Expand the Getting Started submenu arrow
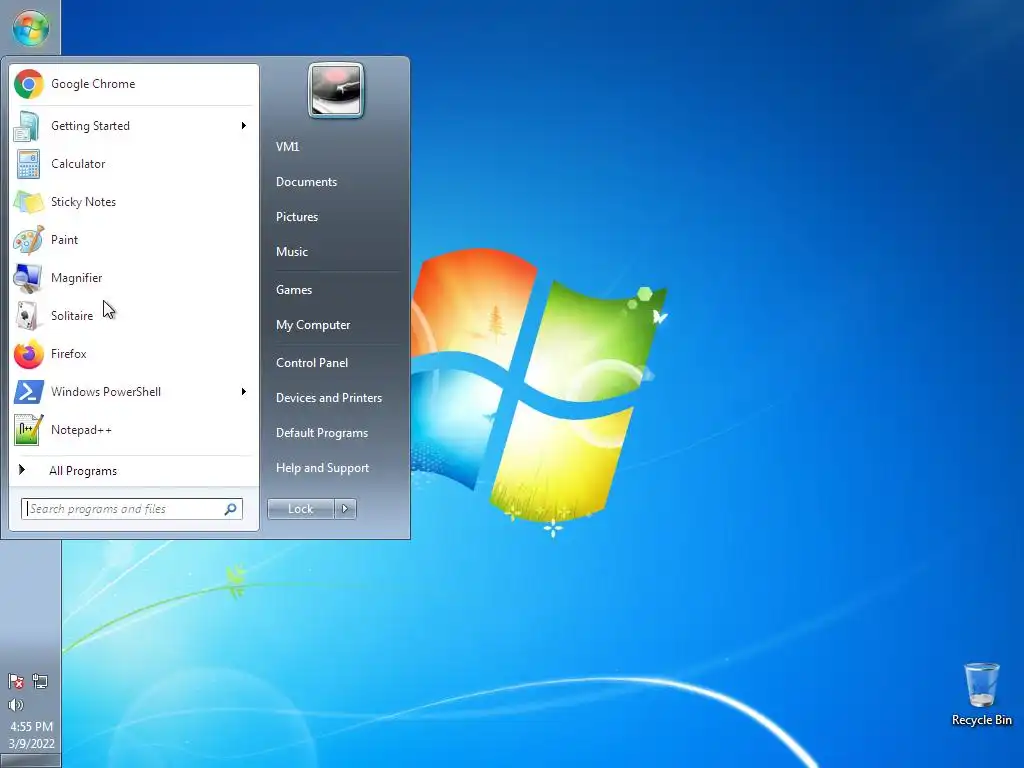The image size is (1024, 768). (244, 125)
